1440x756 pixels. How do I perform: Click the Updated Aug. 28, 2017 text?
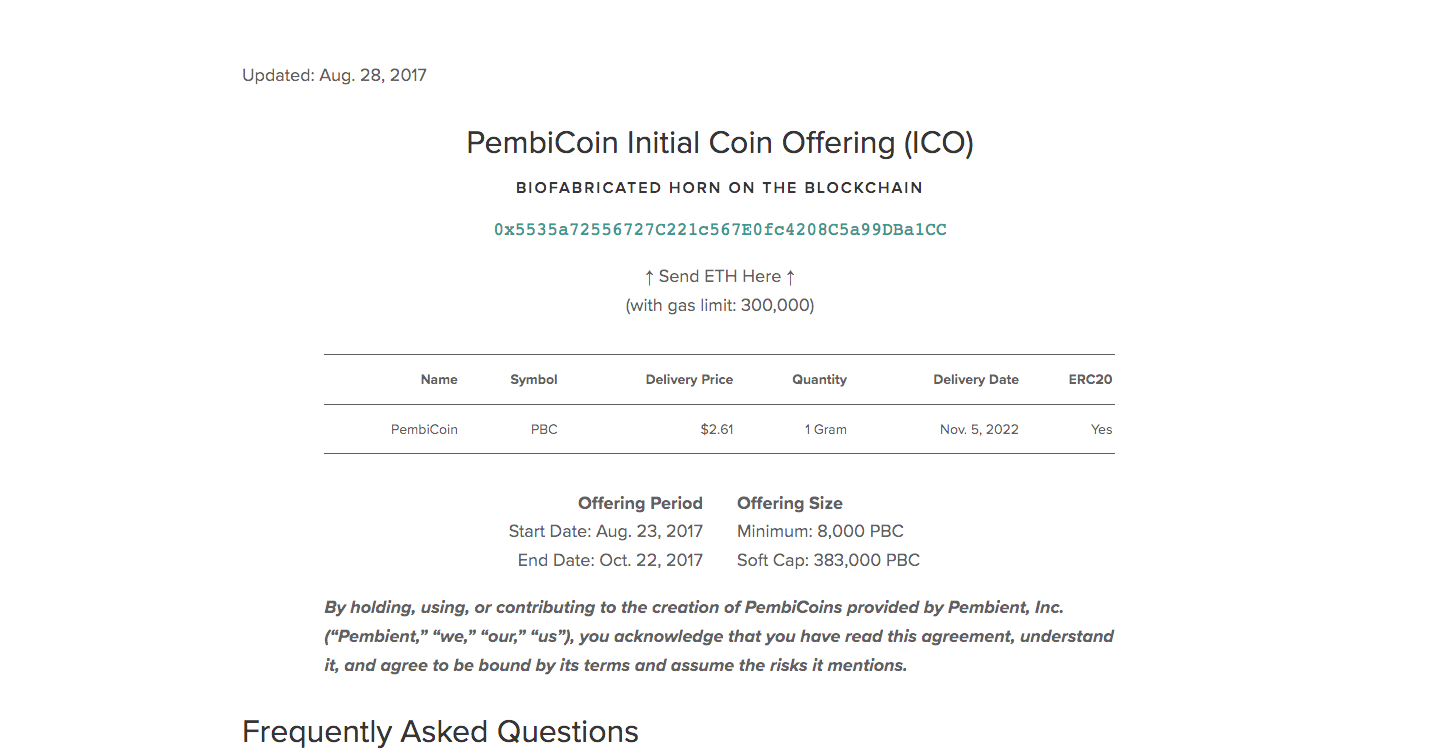pyautogui.click(x=334, y=75)
